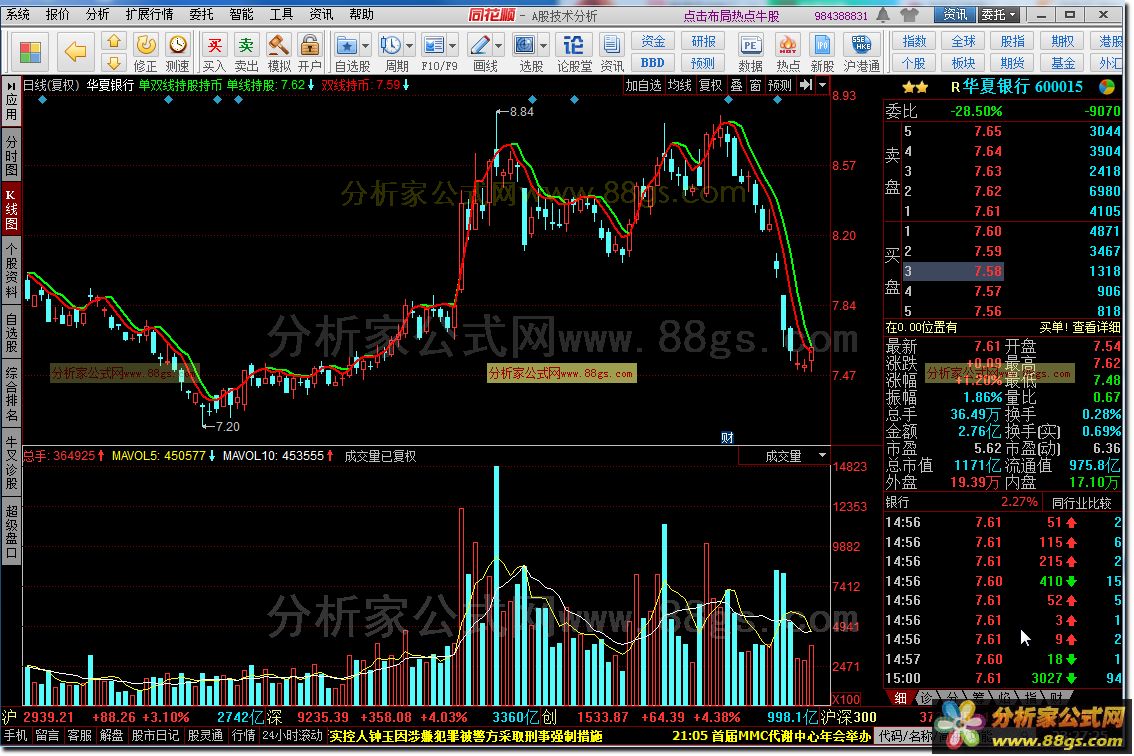Click the shirt skin icon
This screenshot has height=756, width=1134.
pos(909,14)
